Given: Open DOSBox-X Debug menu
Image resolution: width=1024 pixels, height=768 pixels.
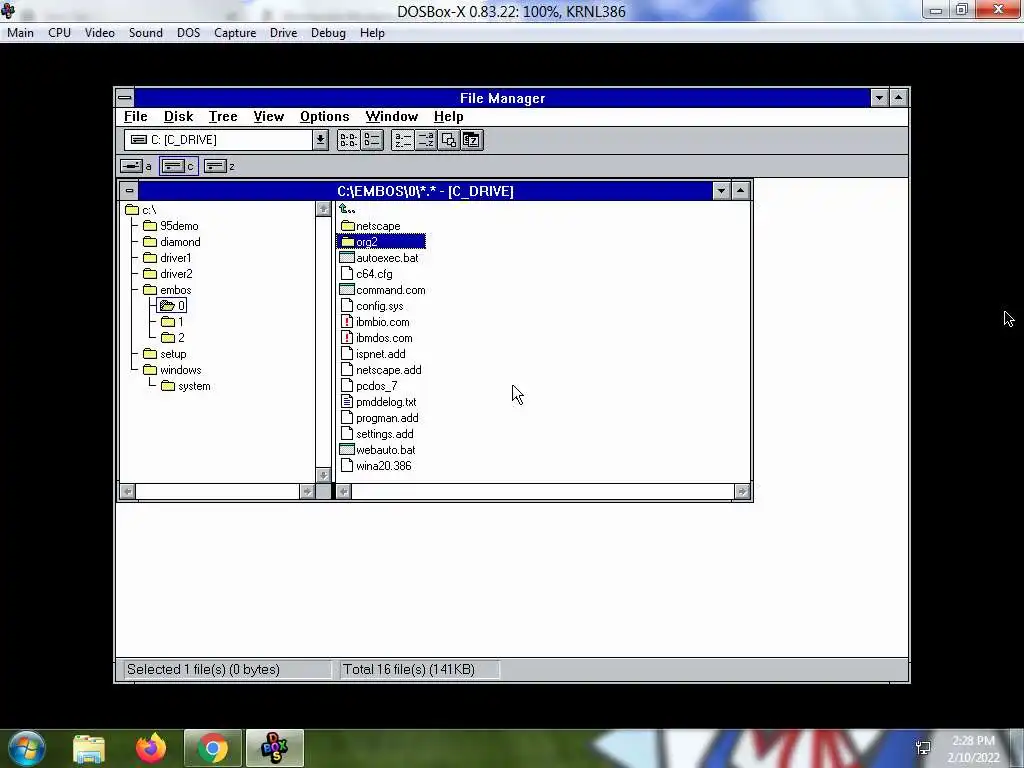Looking at the screenshot, I should [328, 33].
